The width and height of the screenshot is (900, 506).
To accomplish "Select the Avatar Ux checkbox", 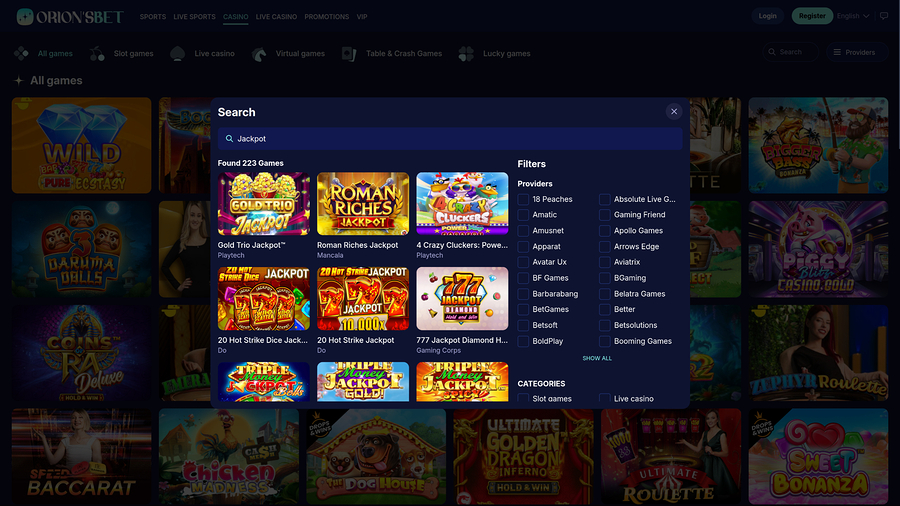I will pos(523,262).
